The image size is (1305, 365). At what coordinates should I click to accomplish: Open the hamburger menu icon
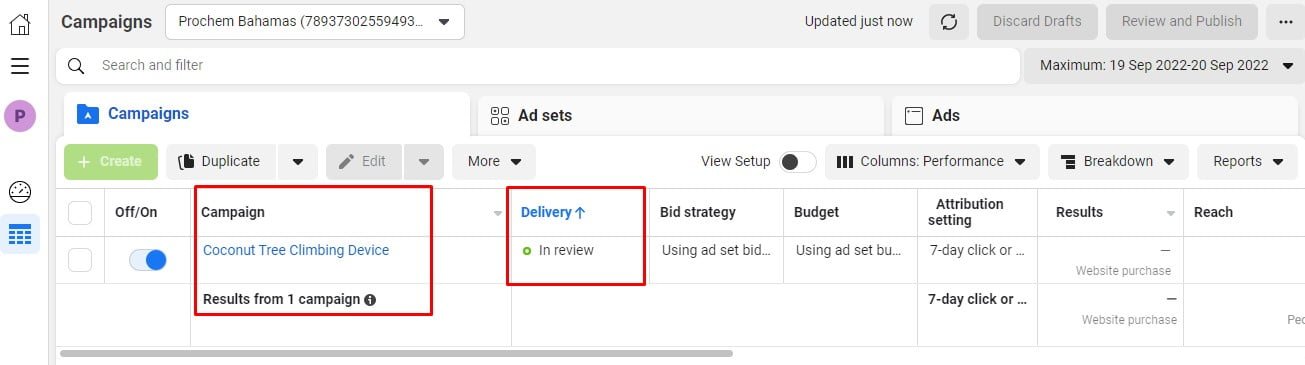point(20,66)
